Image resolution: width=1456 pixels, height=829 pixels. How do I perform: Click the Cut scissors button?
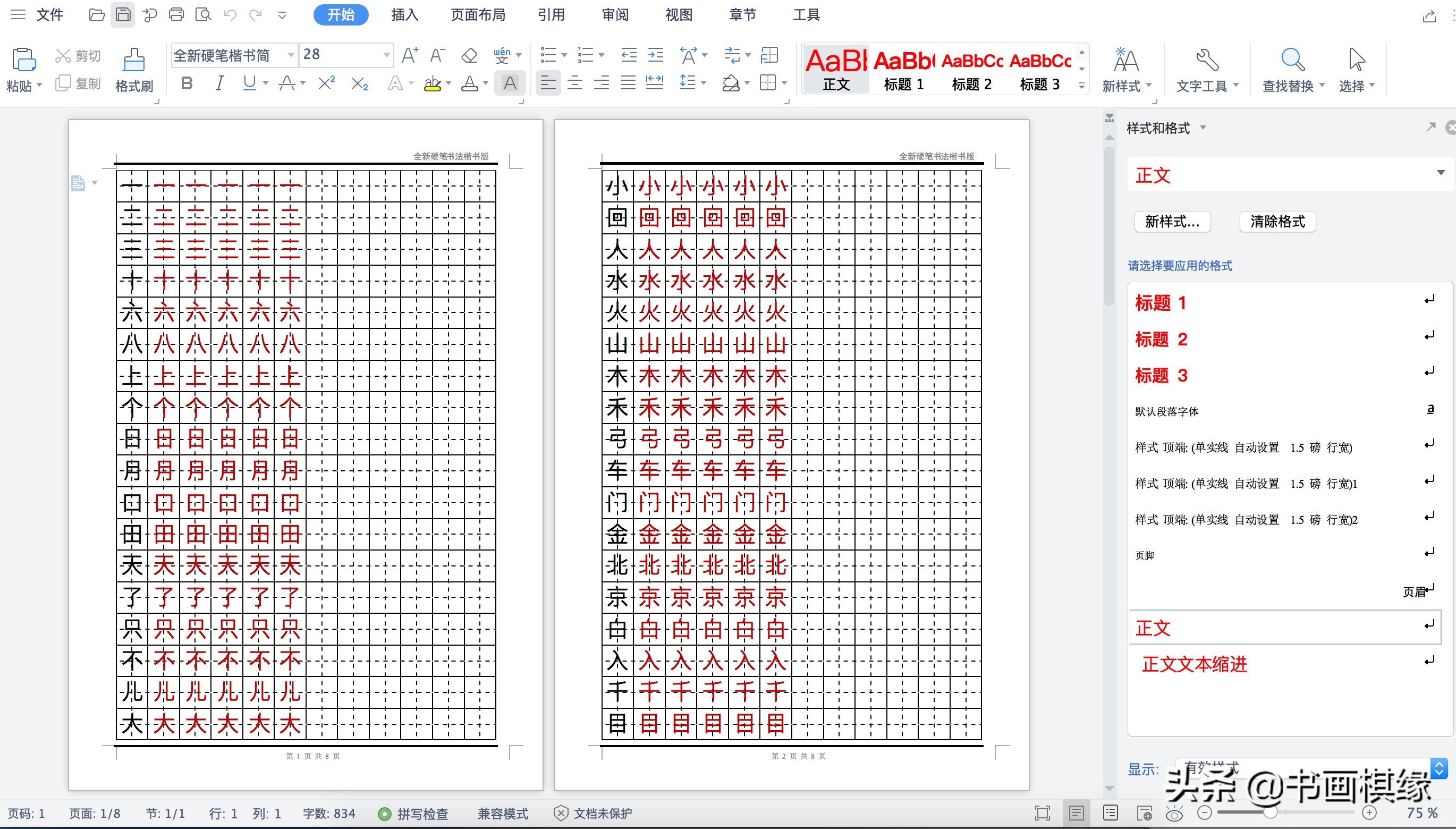[78, 56]
